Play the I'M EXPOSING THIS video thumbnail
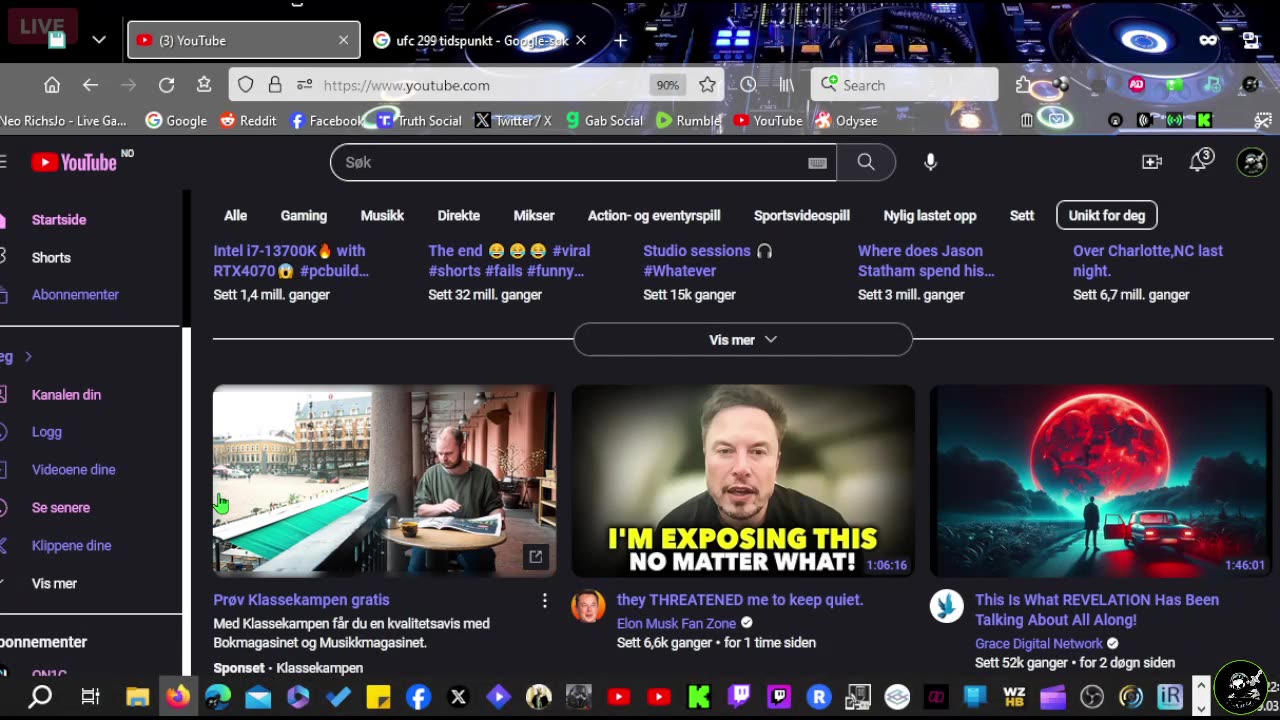1280x720 pixels. pos(742,481)
